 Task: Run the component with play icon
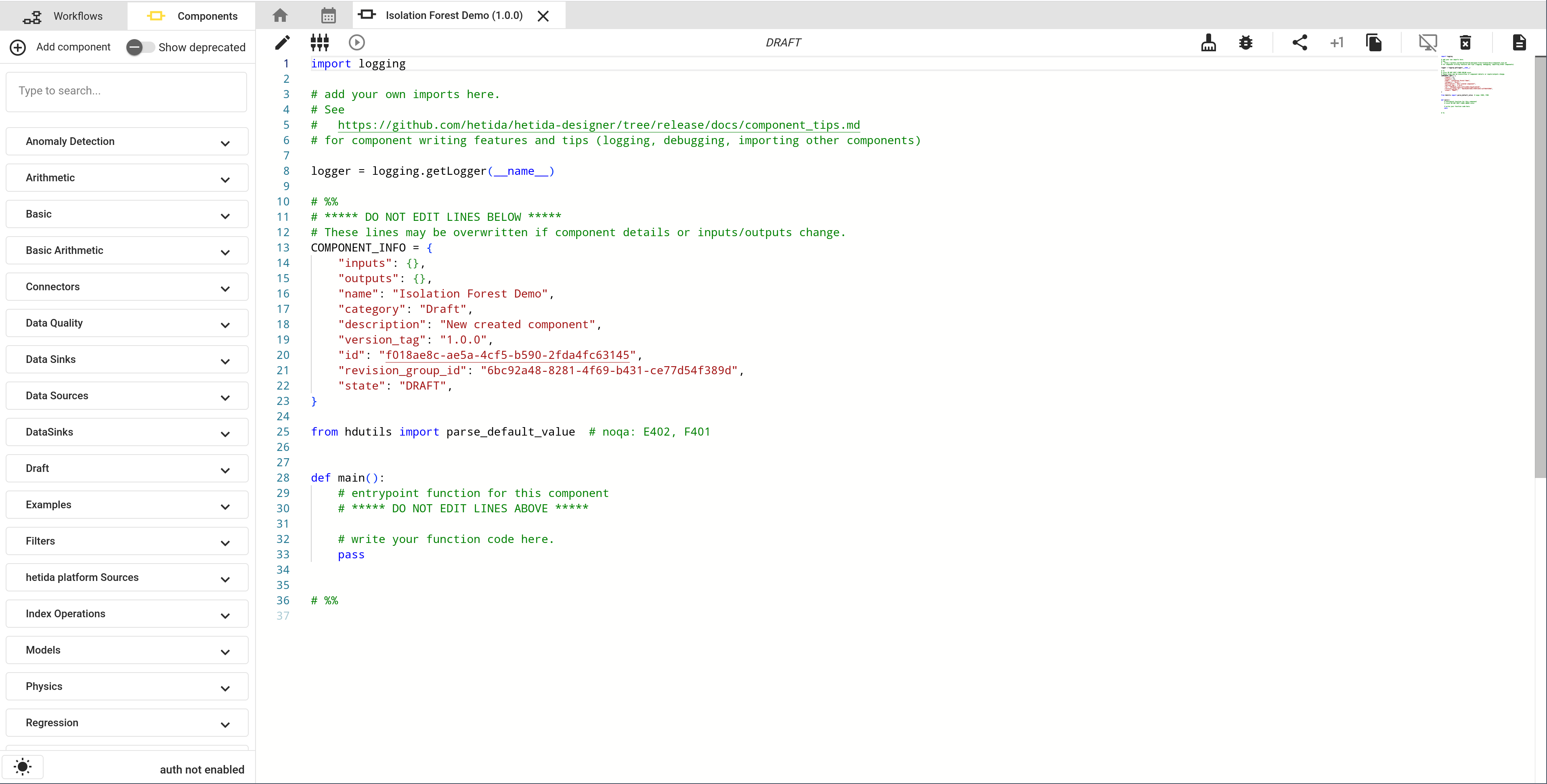coord(357,43)
